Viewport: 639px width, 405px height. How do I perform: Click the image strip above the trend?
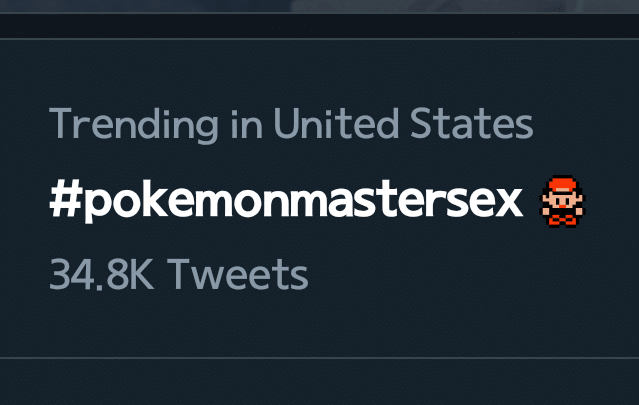[x=320, y=5]
